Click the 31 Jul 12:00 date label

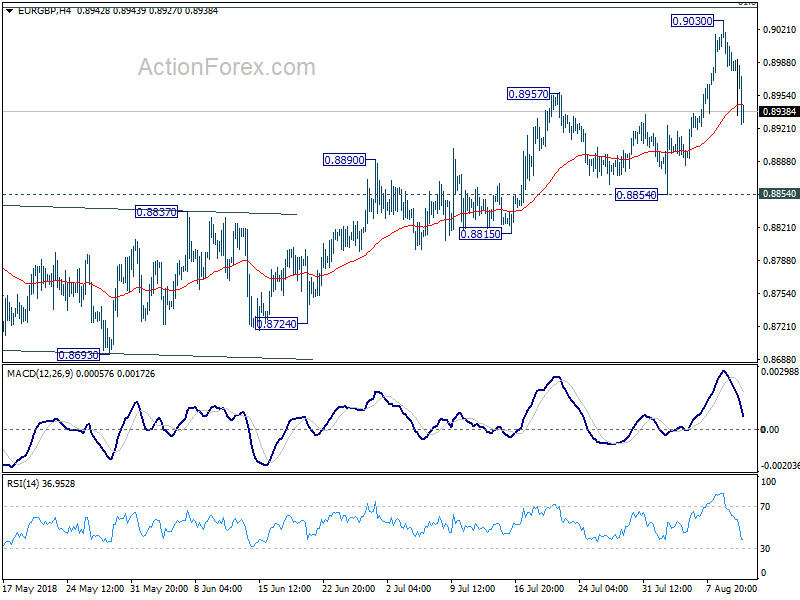coord(667,589)
